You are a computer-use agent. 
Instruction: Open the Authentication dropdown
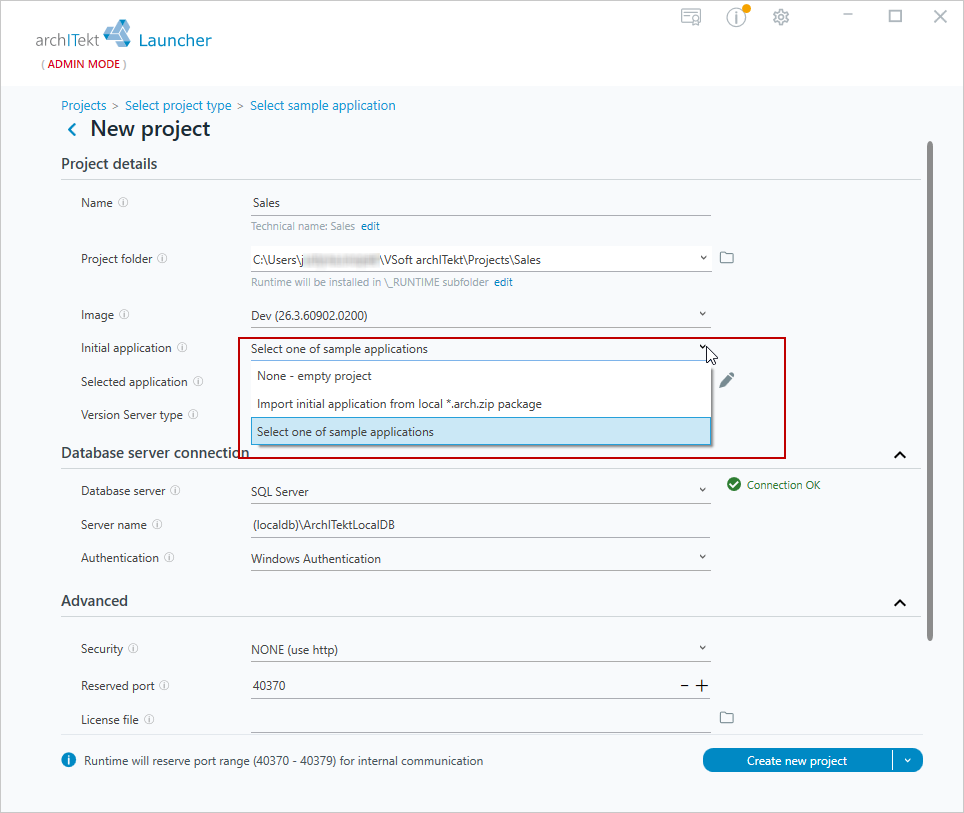pos(703,557)
